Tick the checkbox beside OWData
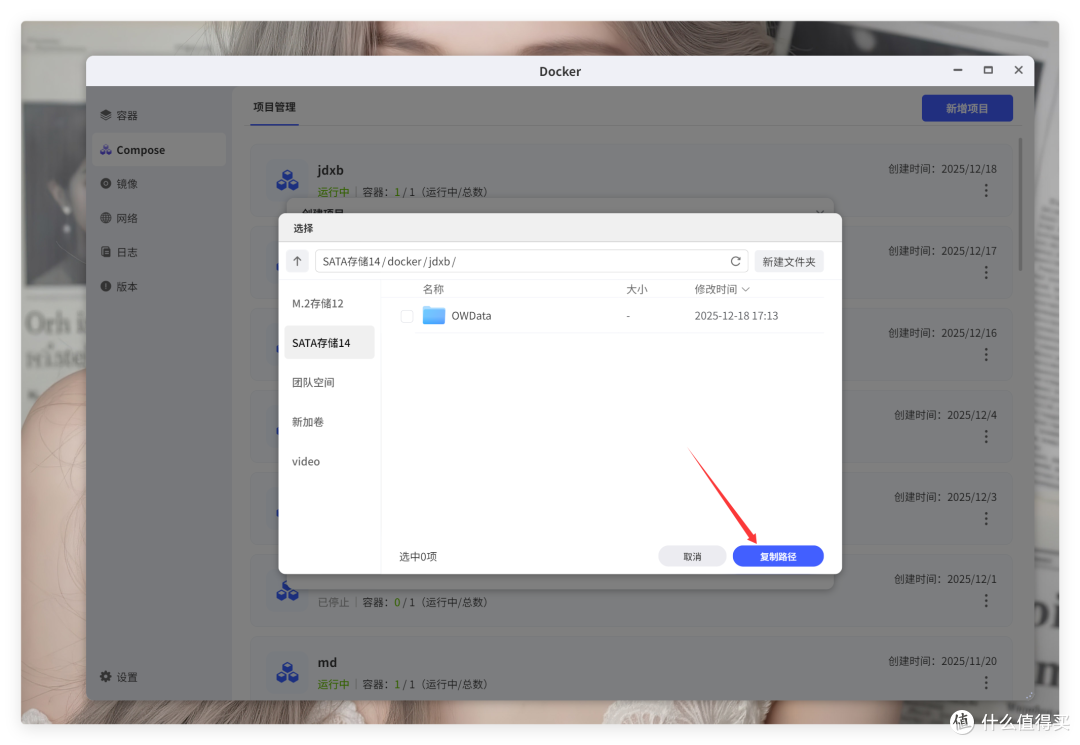 [x=406, y=316]
